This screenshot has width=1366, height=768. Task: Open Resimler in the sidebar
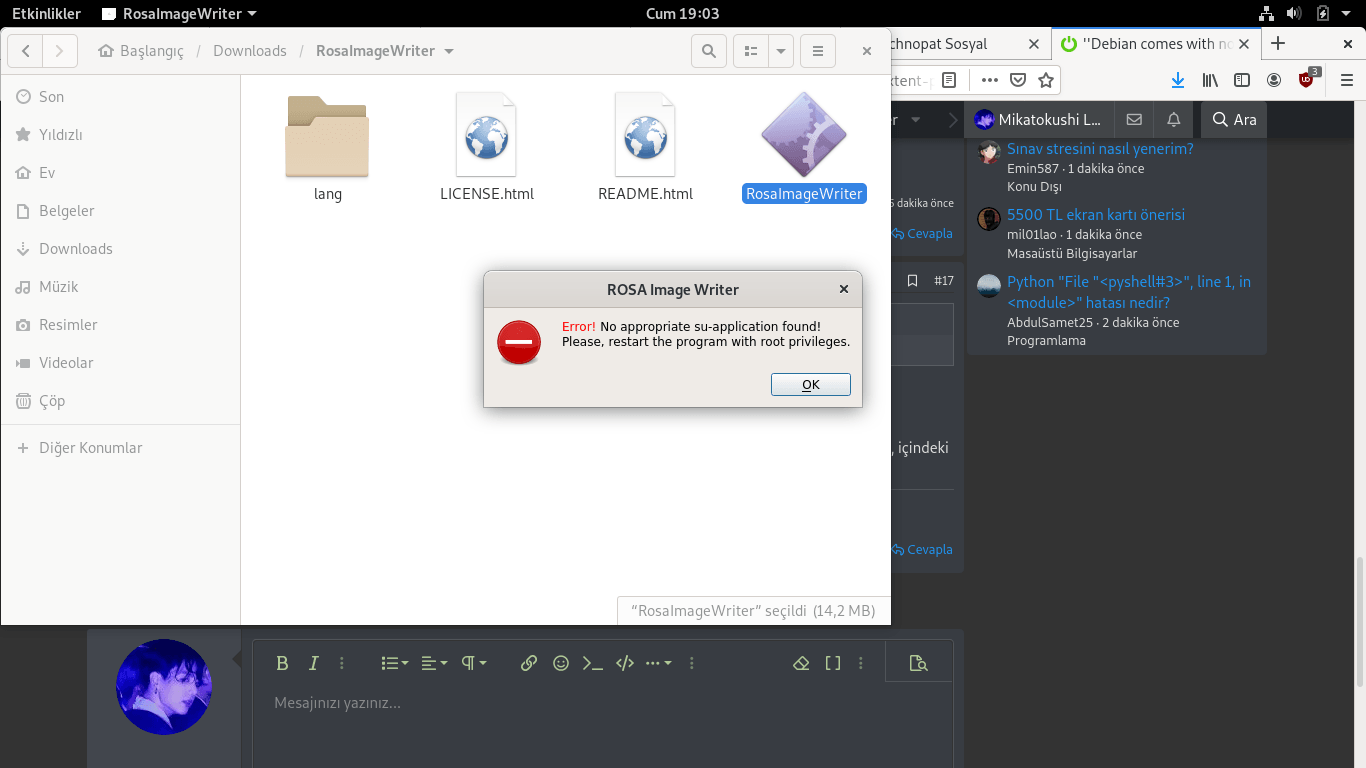click(x=120, y=325)
